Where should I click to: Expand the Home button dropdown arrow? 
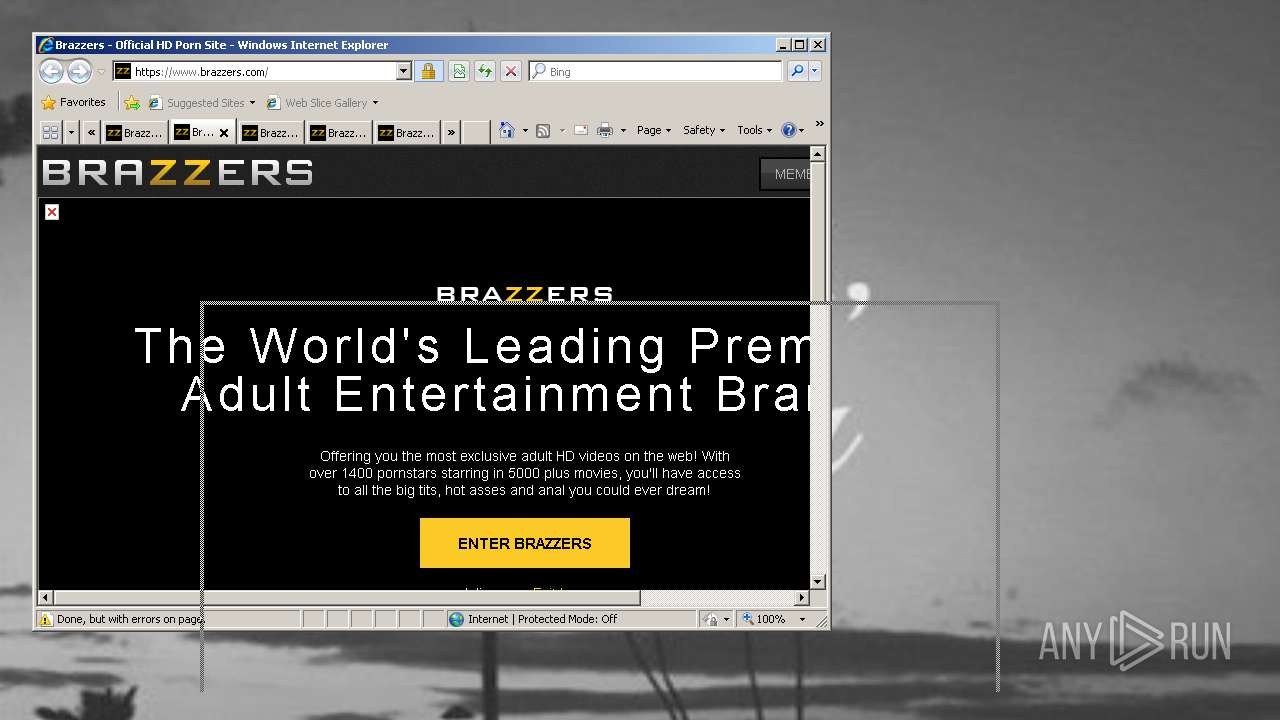[x=525, y=131]
